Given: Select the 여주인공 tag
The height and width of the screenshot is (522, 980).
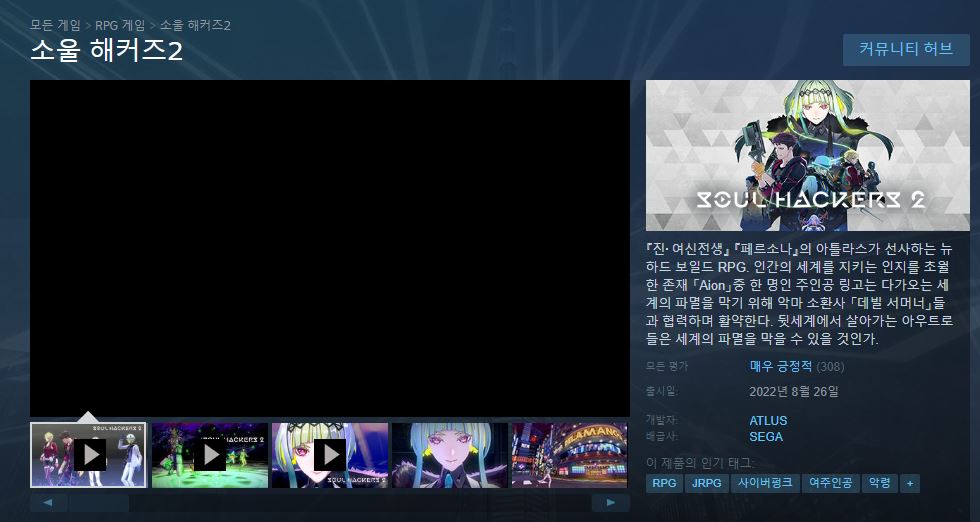Looking at the screenshot, I should pyautogui.click(x=830, y=483).
